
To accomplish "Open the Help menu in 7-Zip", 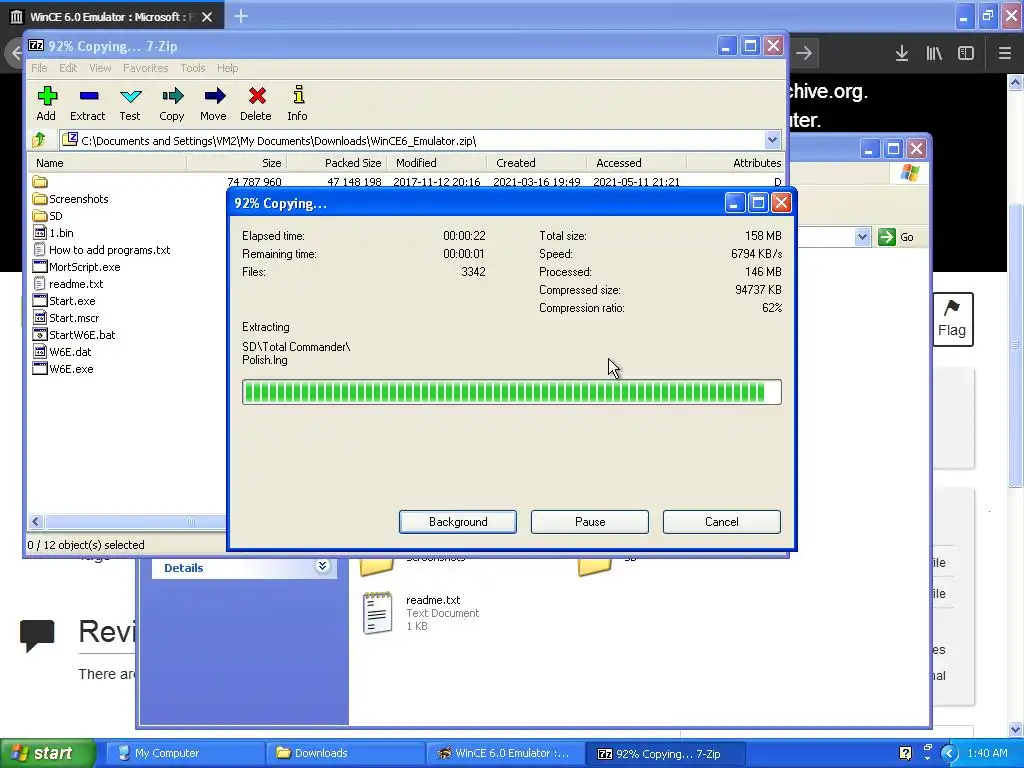I will [x=227, y=68].
